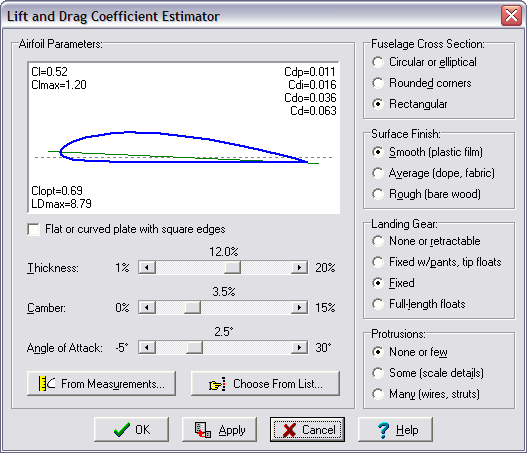Click Angle of Attack right arrow

[x=299, y=347]
